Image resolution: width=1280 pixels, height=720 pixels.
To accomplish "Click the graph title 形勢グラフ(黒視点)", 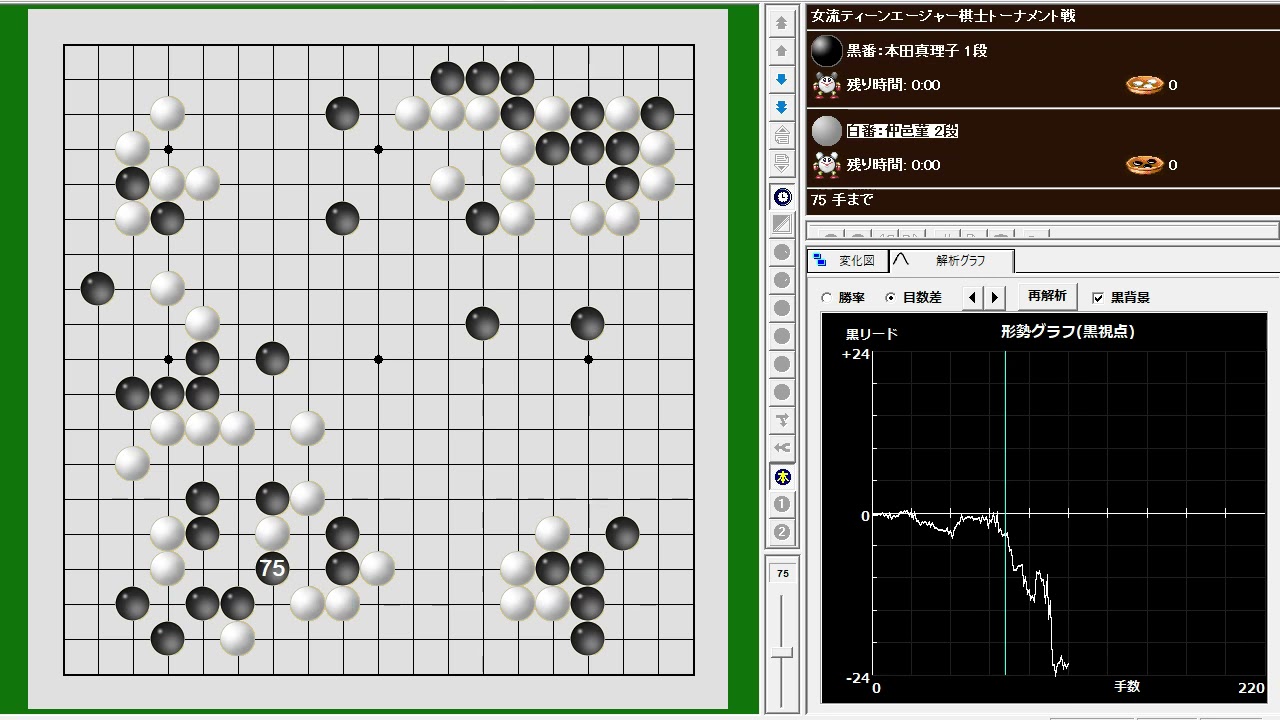I will click(1067, 332).
